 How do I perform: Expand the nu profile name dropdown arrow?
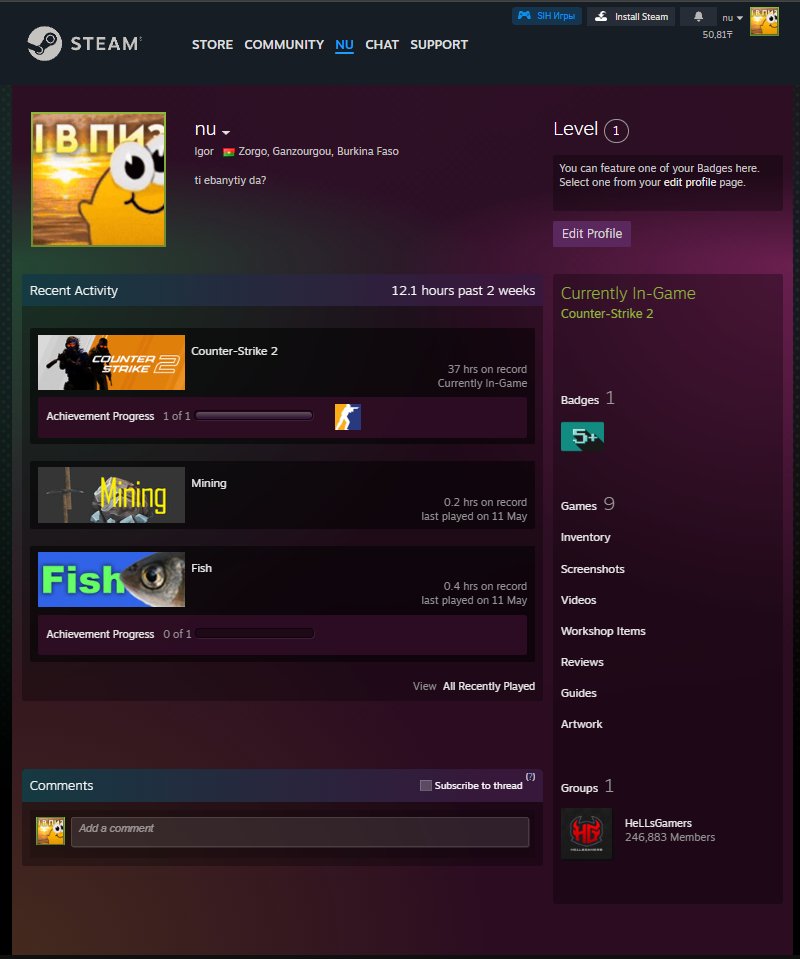(x=226, y=132)
